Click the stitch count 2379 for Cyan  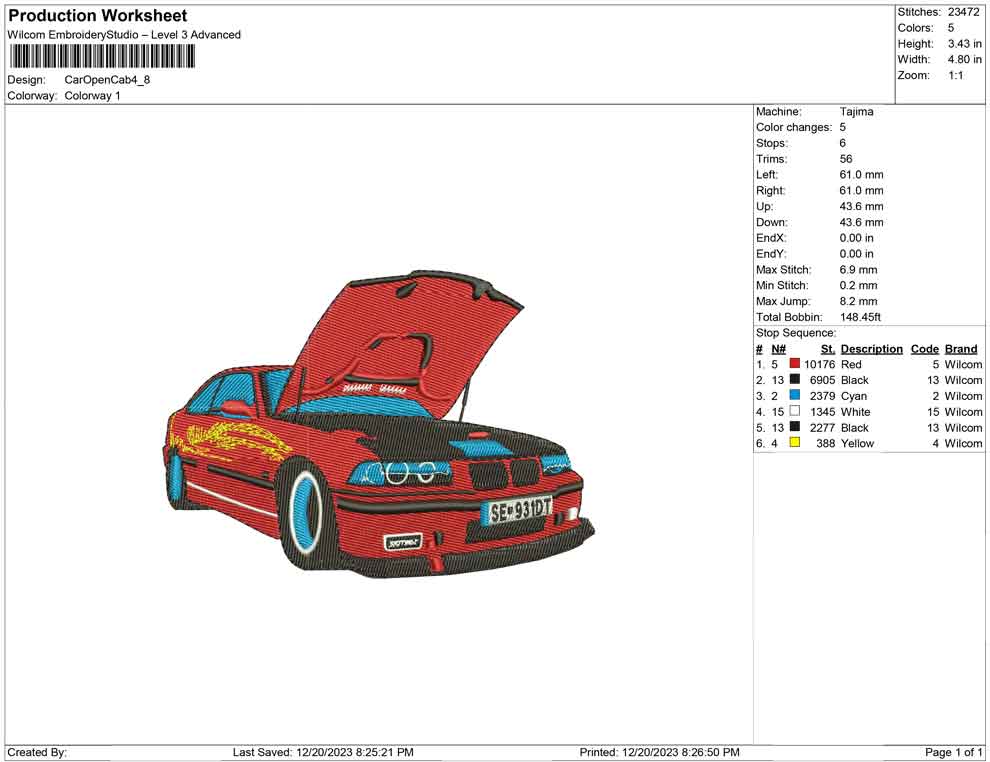coord(823,396)
